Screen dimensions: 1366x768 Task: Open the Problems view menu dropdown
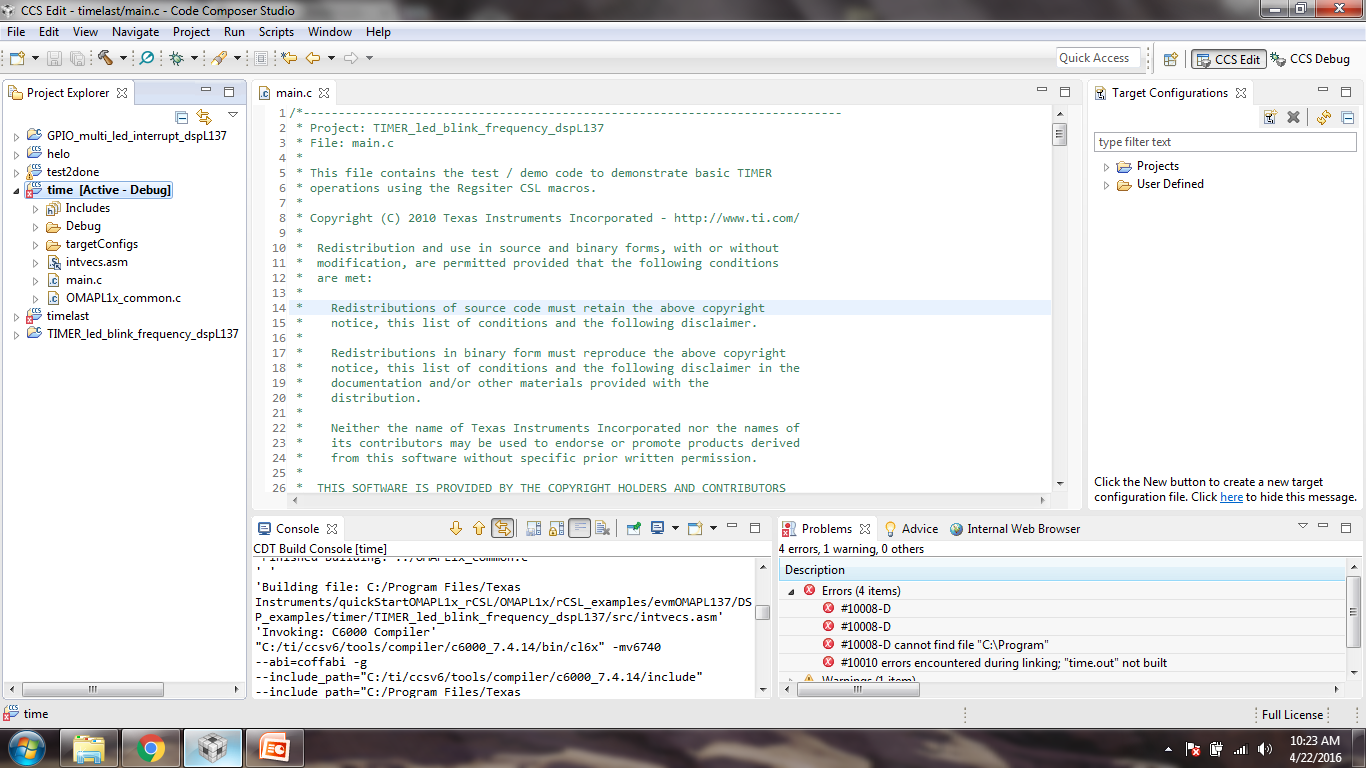1302,526
